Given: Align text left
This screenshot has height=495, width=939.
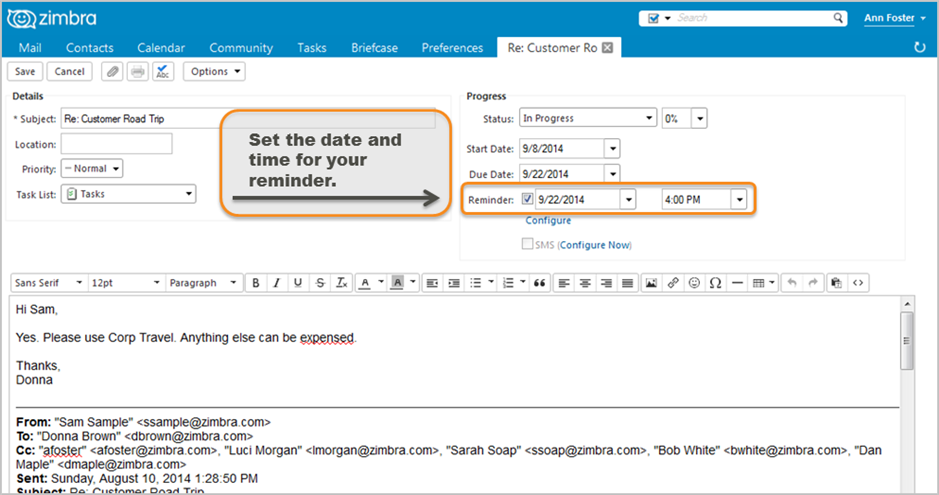Looking at the screenshot, I should [x=564, y=283].
